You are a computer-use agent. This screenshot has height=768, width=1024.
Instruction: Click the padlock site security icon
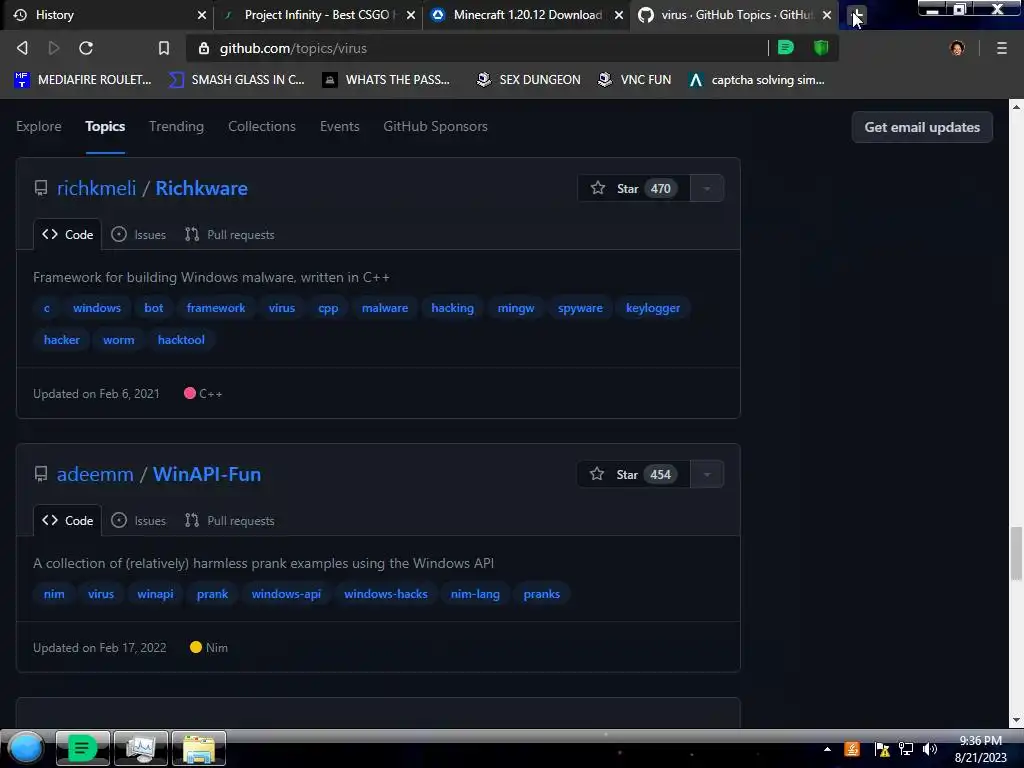[x=204, y=48]
